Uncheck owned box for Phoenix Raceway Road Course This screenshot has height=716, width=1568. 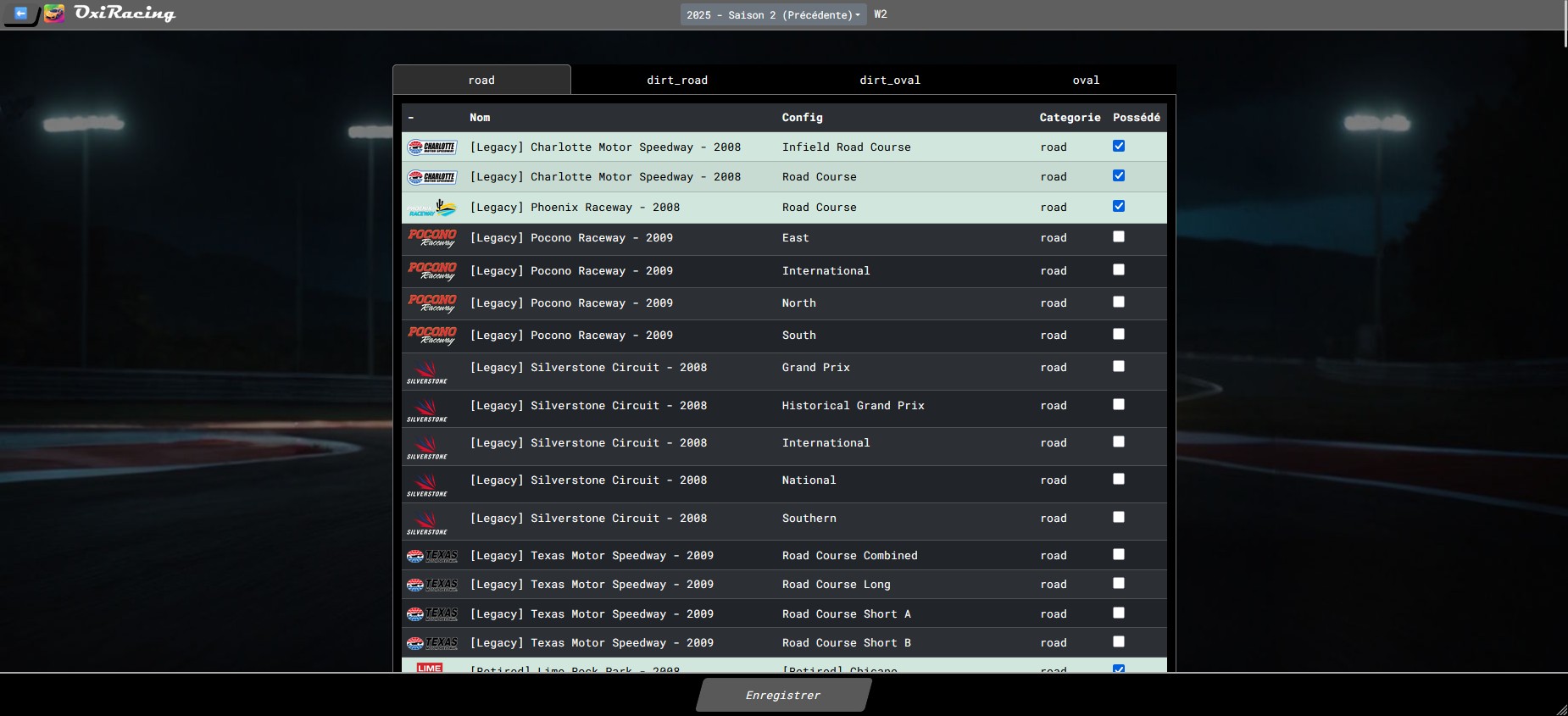1119,206
